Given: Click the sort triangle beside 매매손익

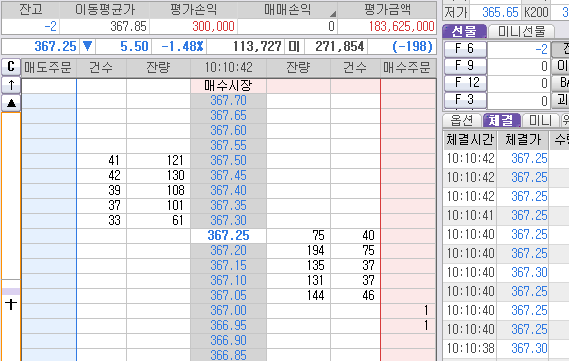Looking at the screenshot, I should (x=333, y=14).
